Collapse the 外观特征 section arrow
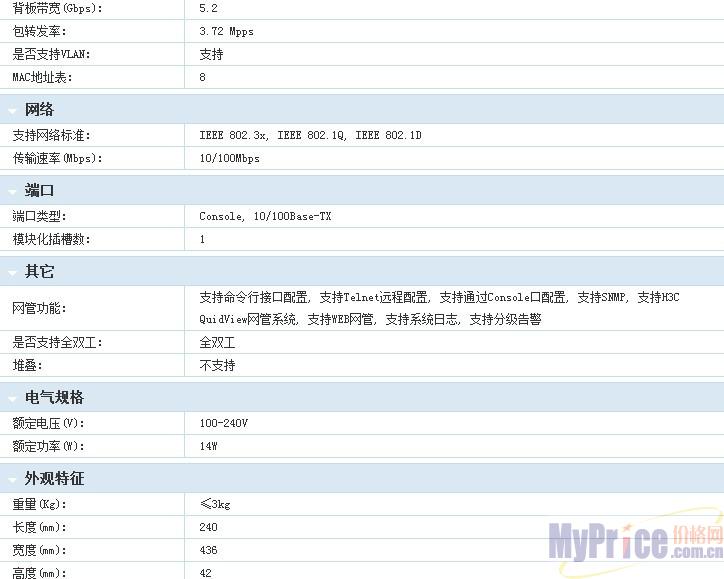This screenshot has width=724, height=579. 12,480
